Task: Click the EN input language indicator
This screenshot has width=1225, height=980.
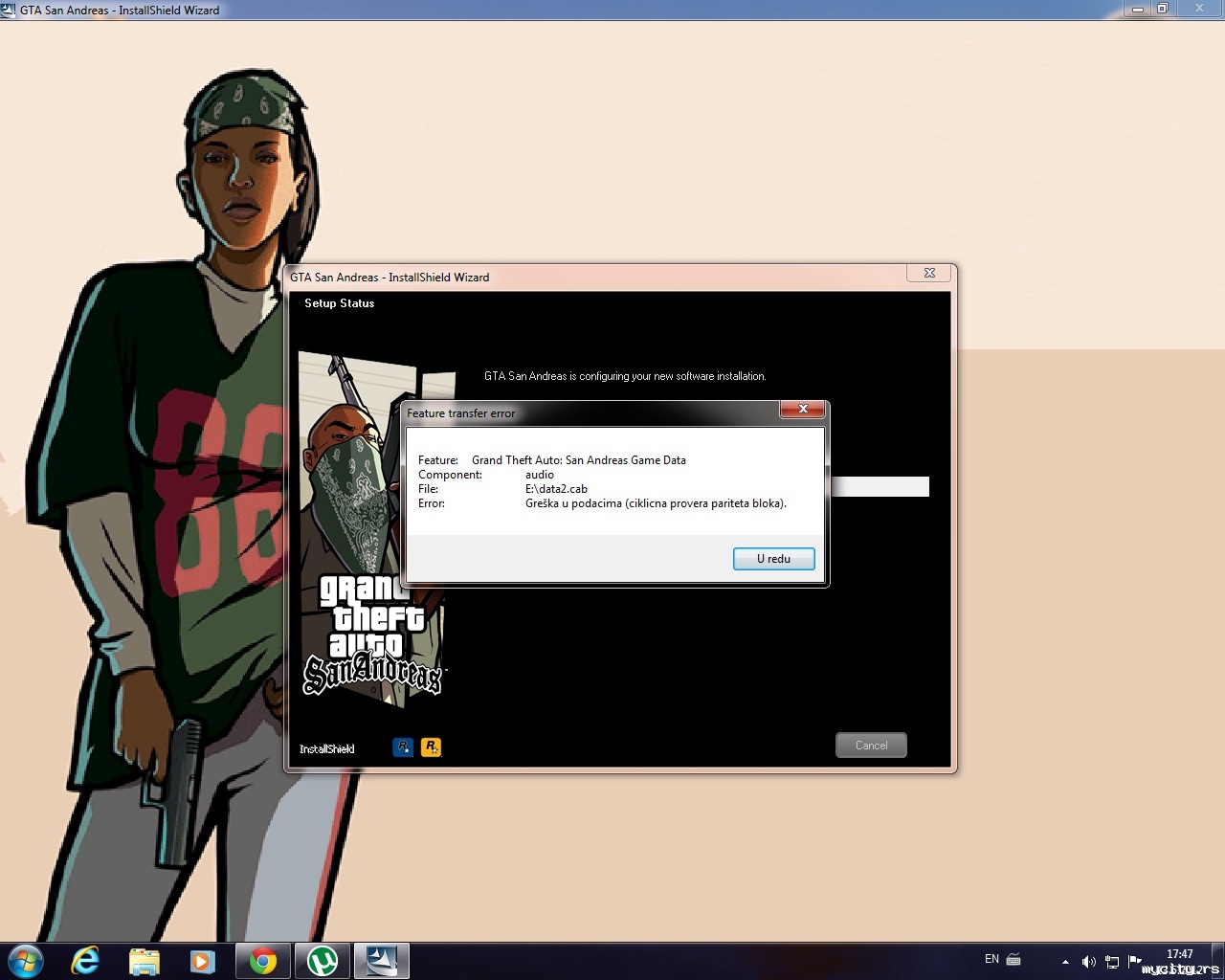Action: click(x=991, y=959)
